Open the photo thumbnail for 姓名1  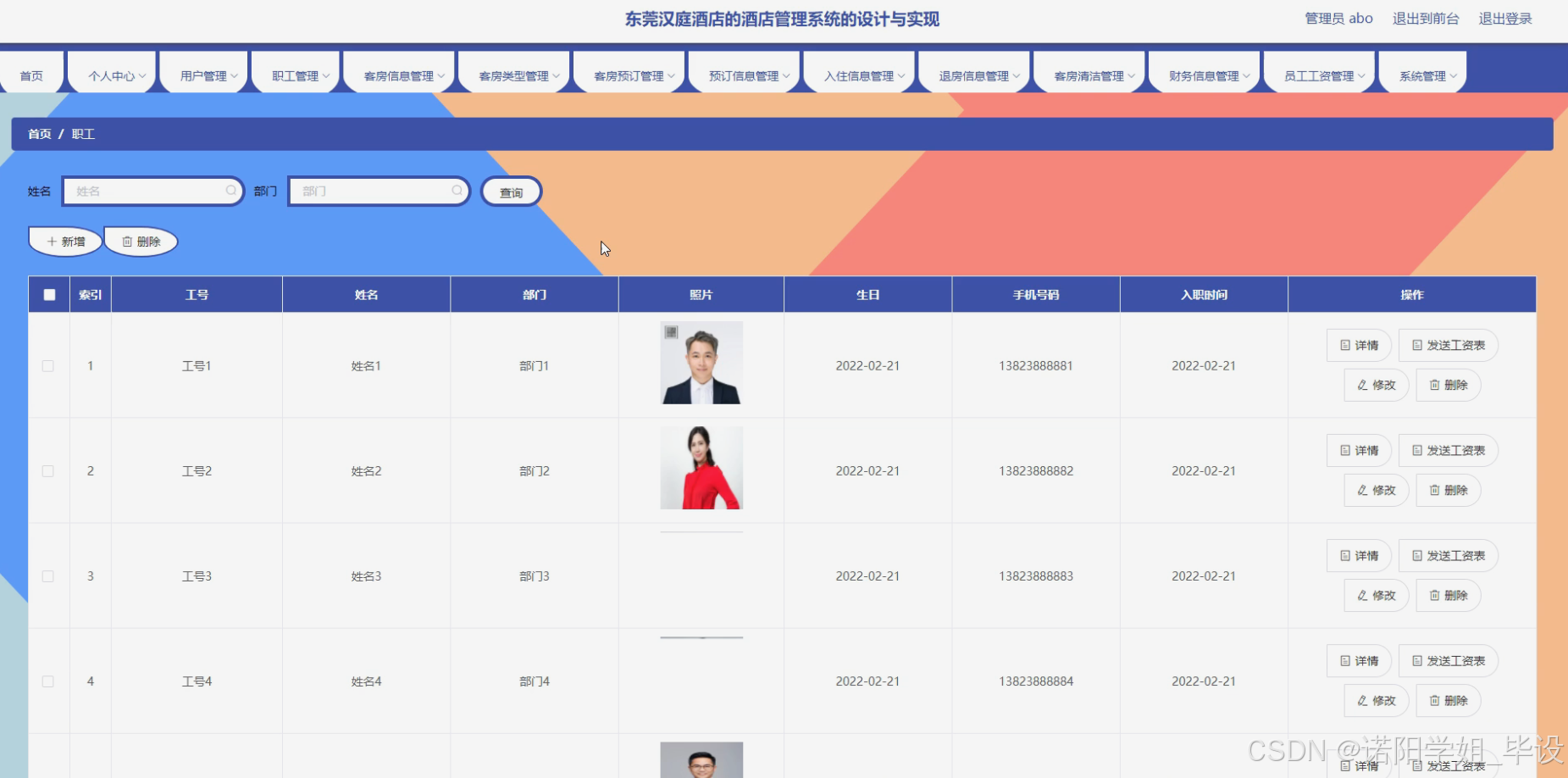click(701, 363)
